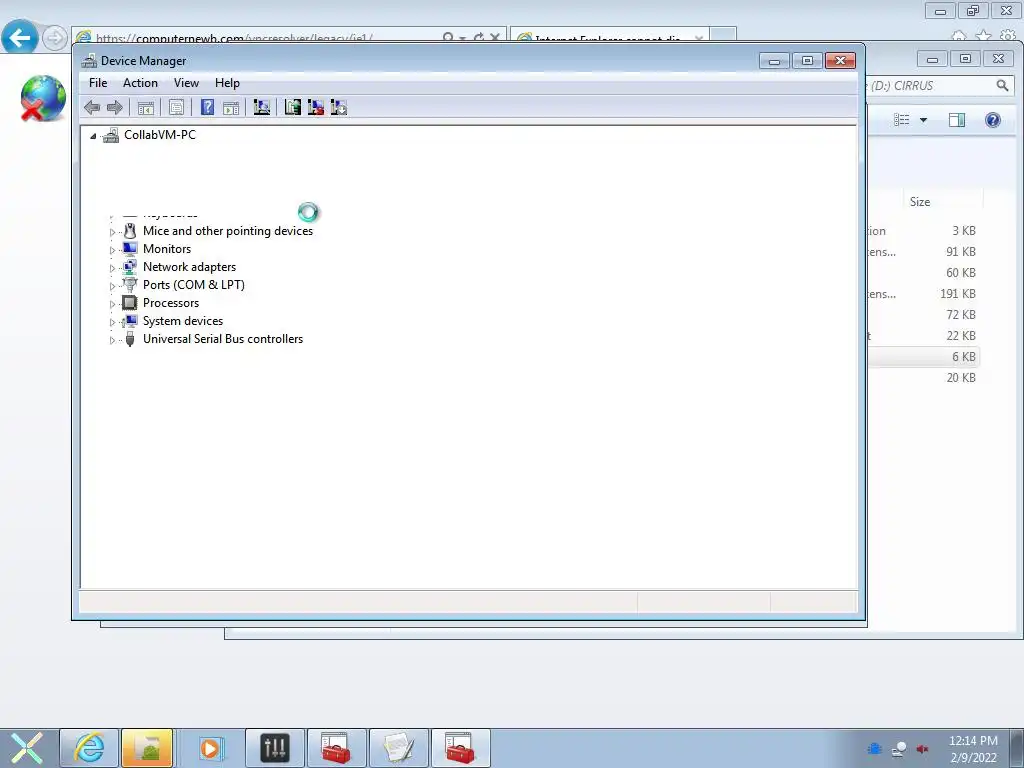Click the mixer sliders taskbar icon
Image resolution: width=1024 pixels, height=768 pixels.
tap(275, 748)
